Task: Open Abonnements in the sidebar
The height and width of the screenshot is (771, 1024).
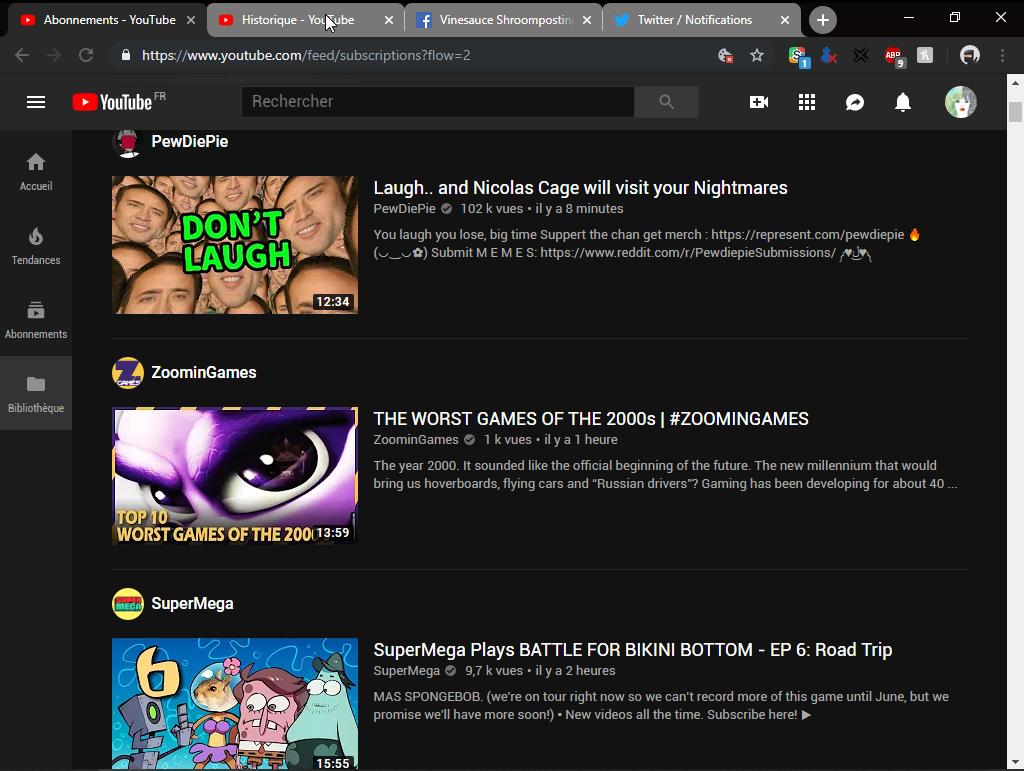Action: click(x=36, y=319)
